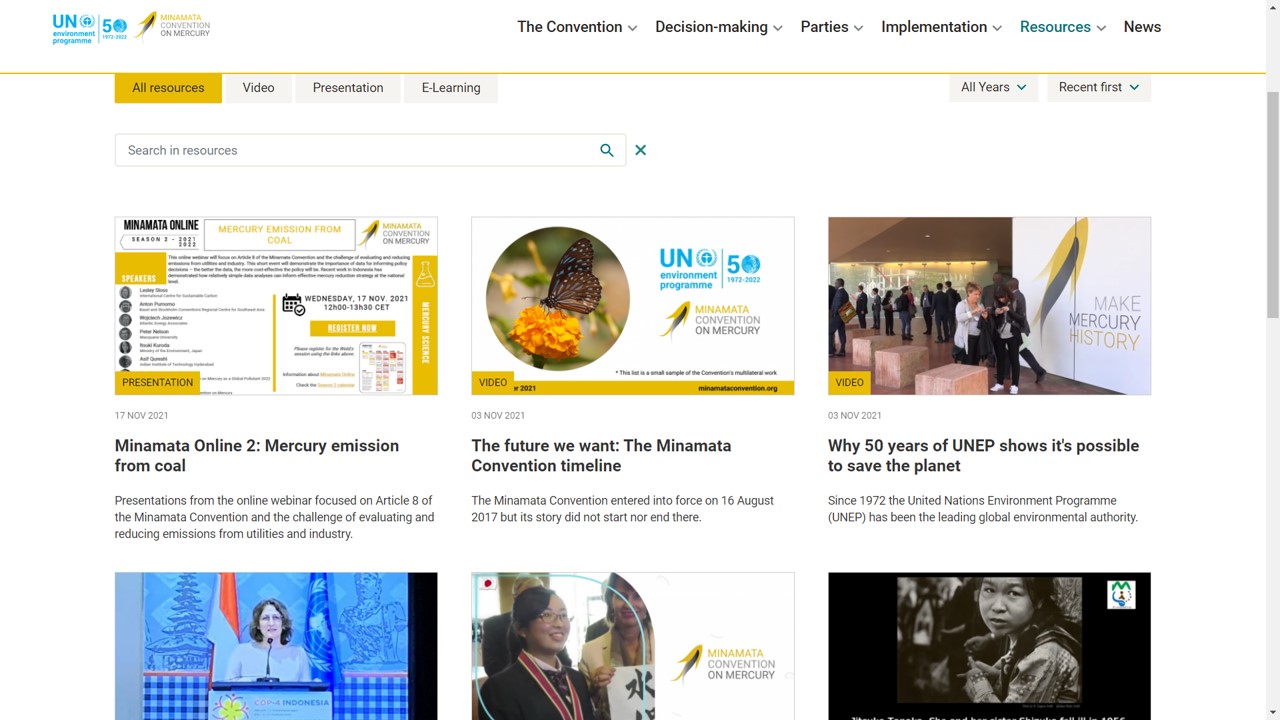Screen dimensions: 1280x720
Task: Open 'Minamata Online 2: Mercury emission from coal'
Action: click(257, 456)
